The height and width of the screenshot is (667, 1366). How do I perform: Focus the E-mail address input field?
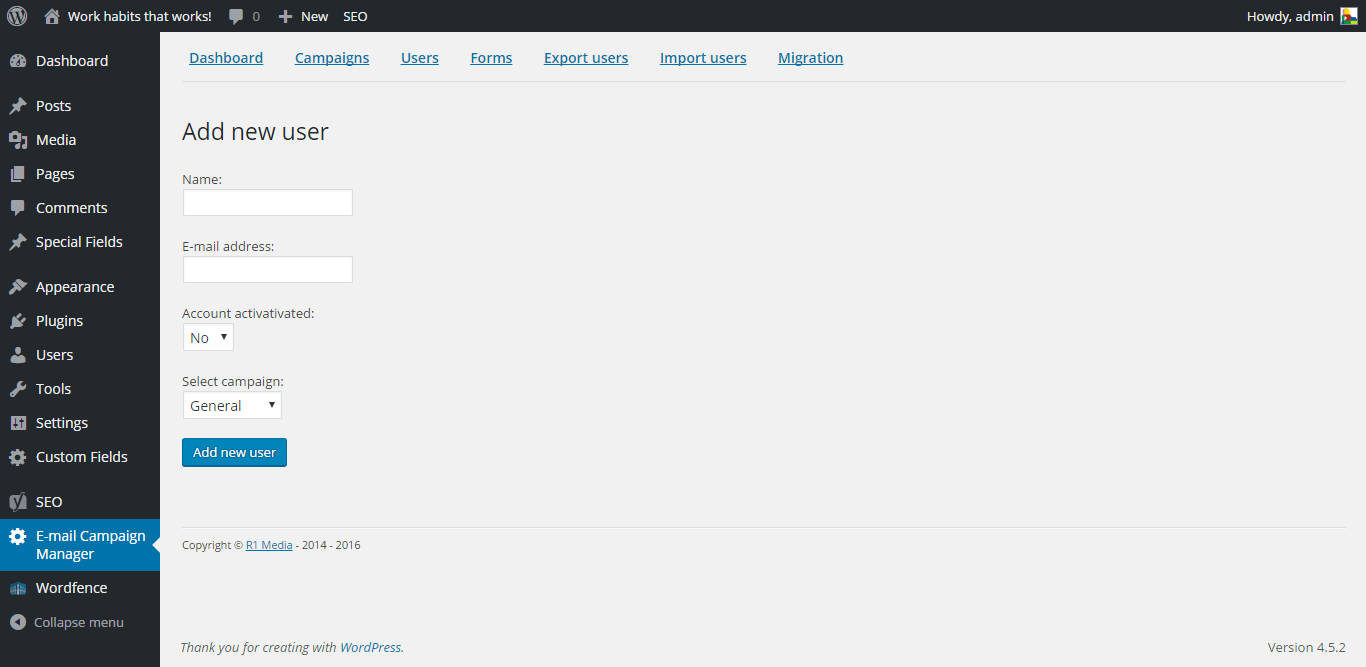(268, 270)
